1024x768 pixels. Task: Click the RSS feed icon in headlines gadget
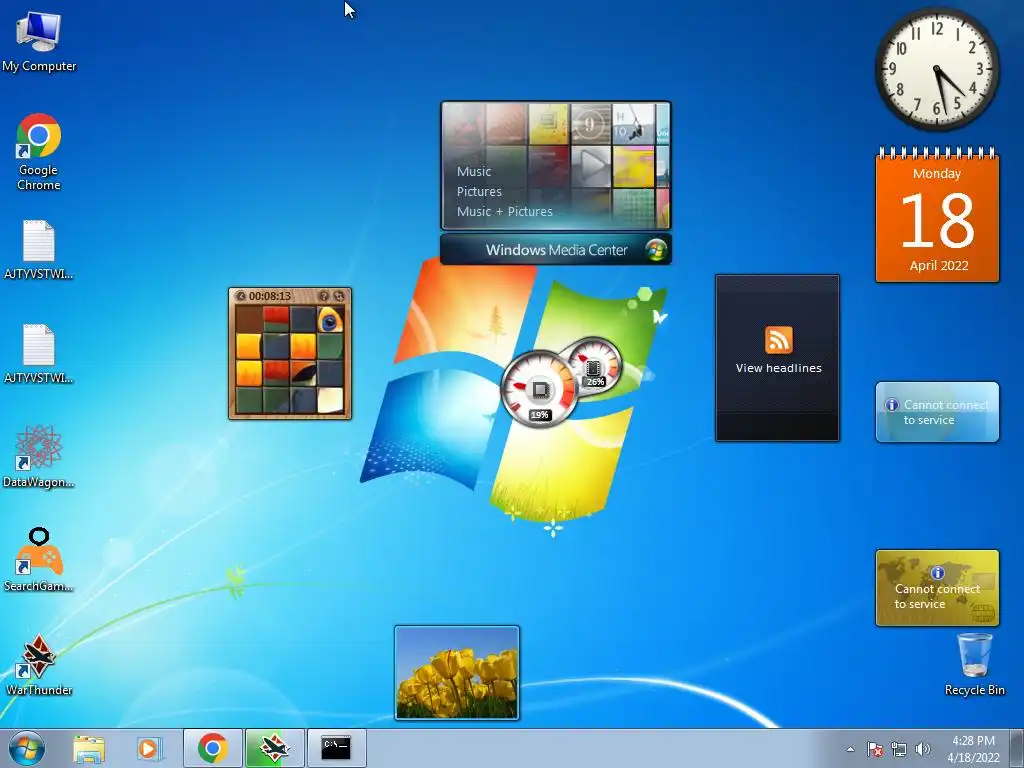778,340
